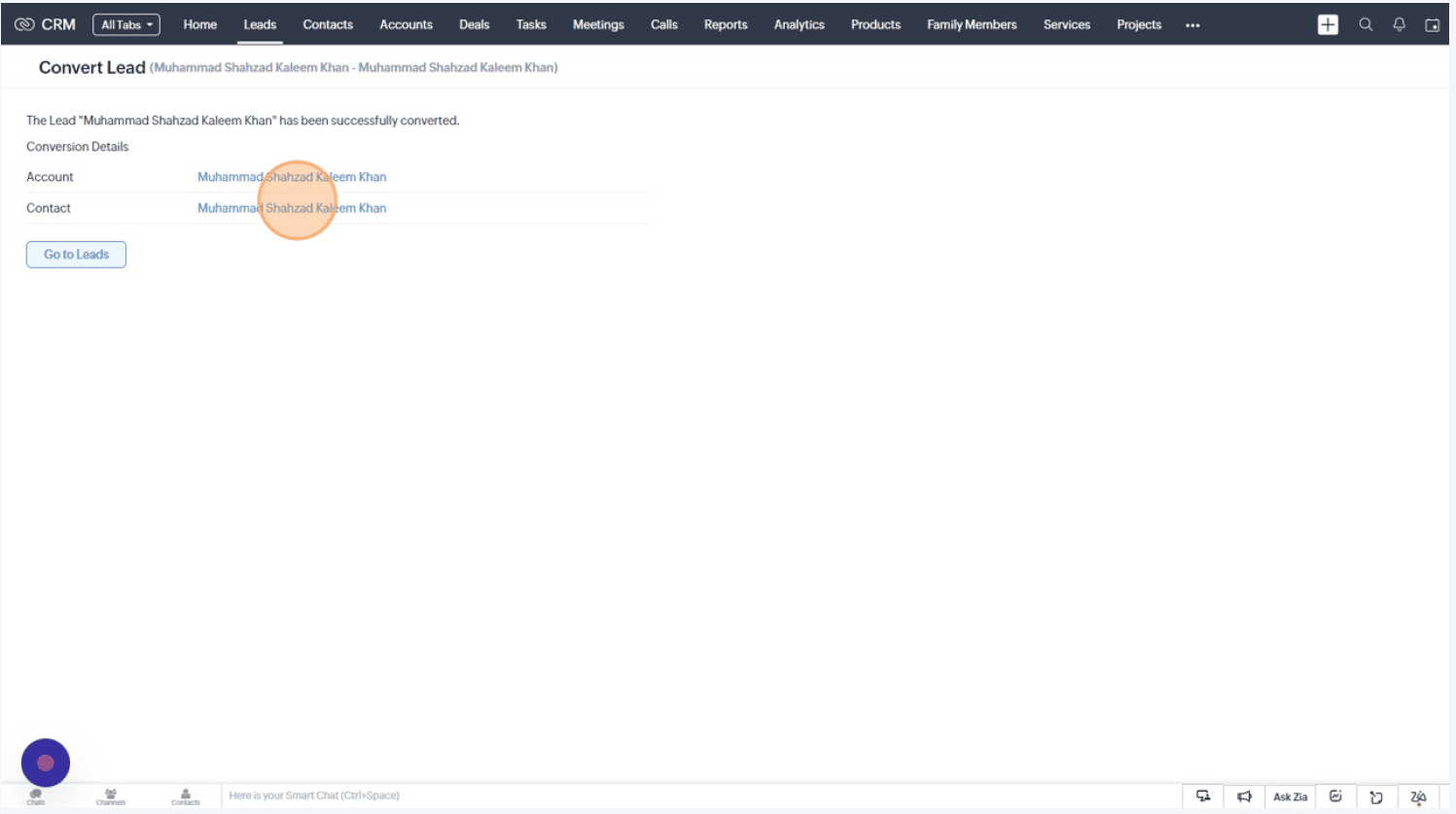Viewport: 1456px width, 814px height.
Task: Open the notifications bell icon
Action: (1399, 24)
